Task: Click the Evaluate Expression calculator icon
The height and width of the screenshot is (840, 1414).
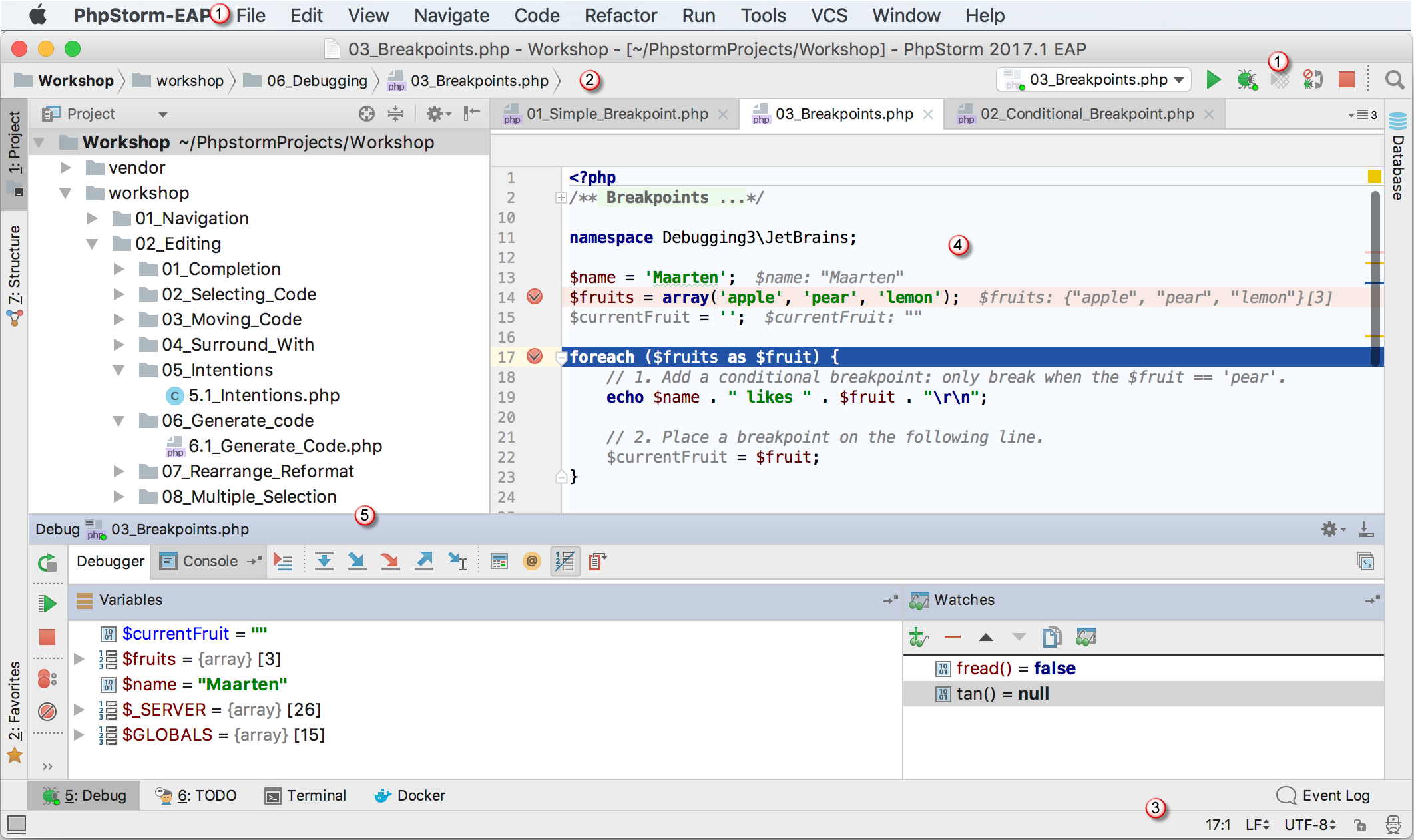Action: [x=499, y=561]
